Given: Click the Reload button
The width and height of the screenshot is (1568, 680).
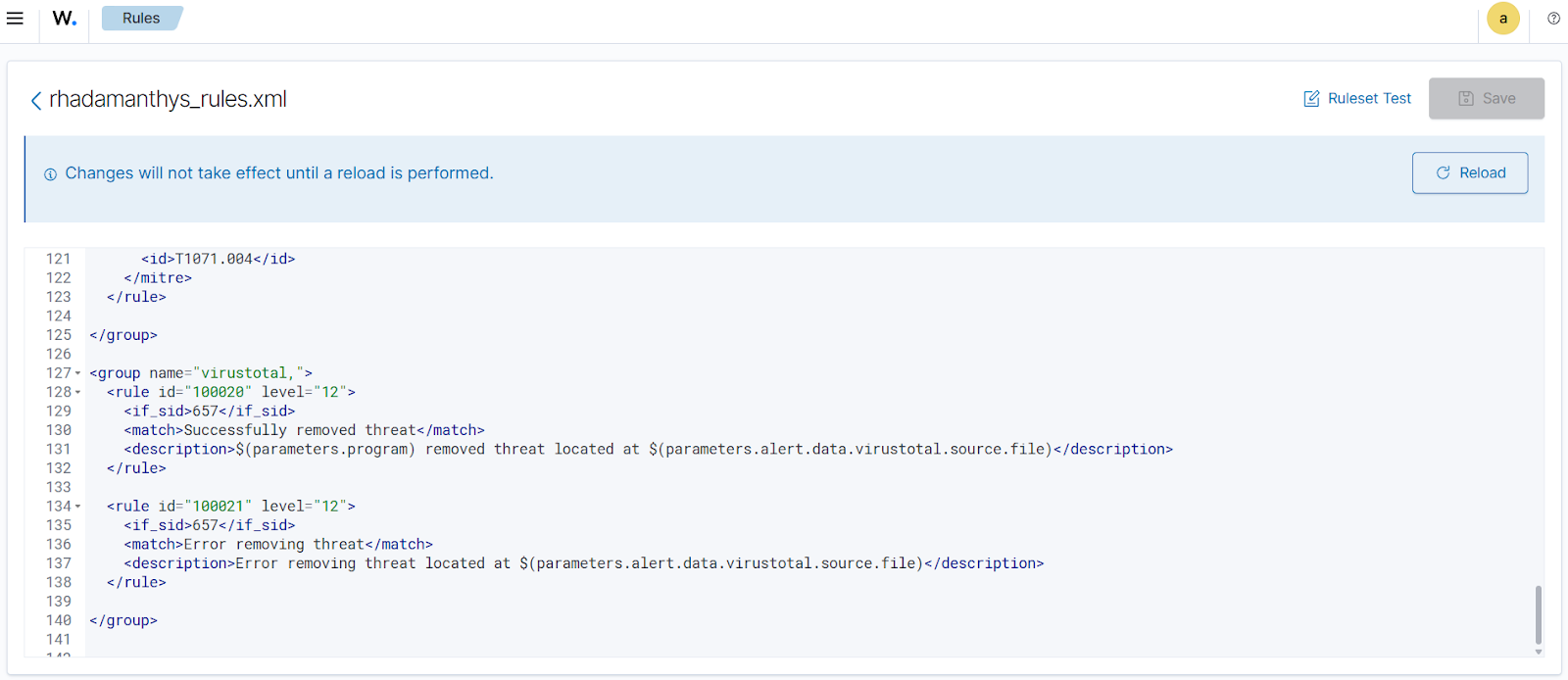Looking at the screenshot, I should click(x=1469, y=173).
